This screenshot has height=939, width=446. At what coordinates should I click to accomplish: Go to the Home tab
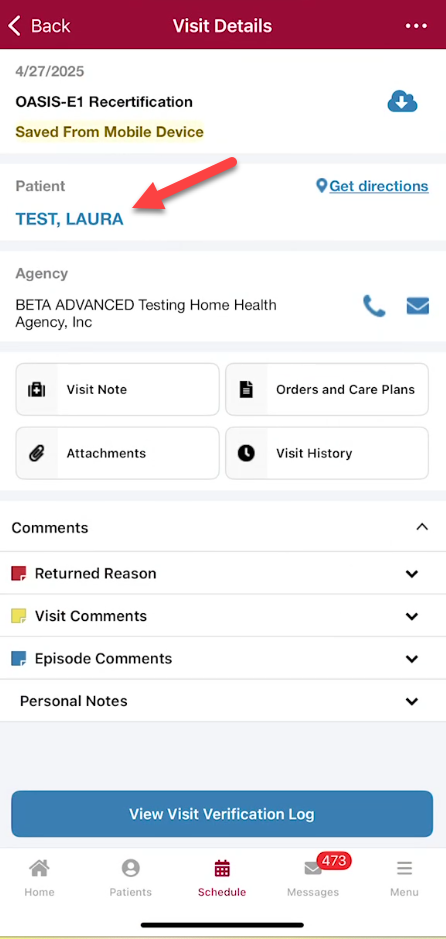[40, 877]
